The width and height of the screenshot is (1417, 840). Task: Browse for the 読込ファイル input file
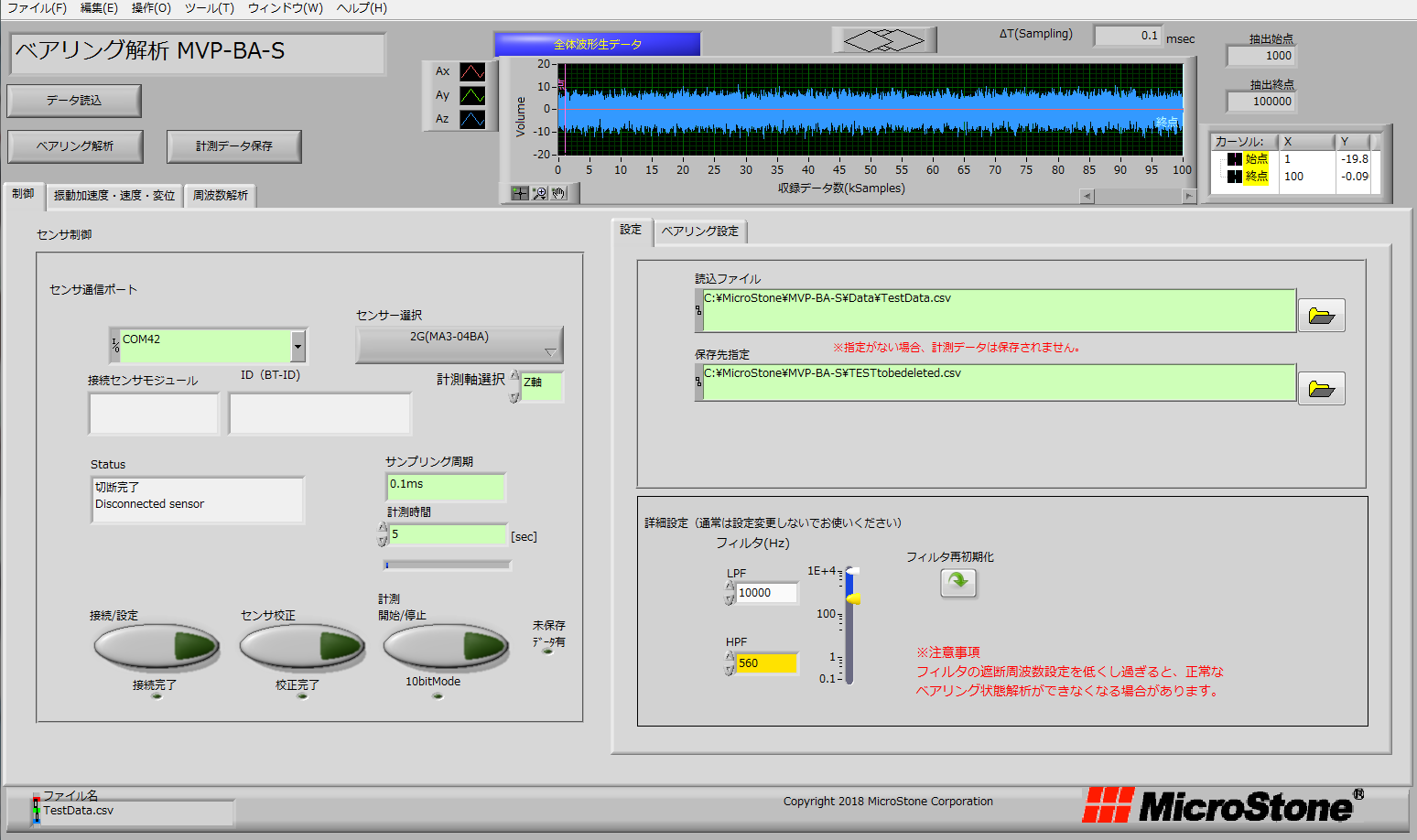(x=1321, y=316)
